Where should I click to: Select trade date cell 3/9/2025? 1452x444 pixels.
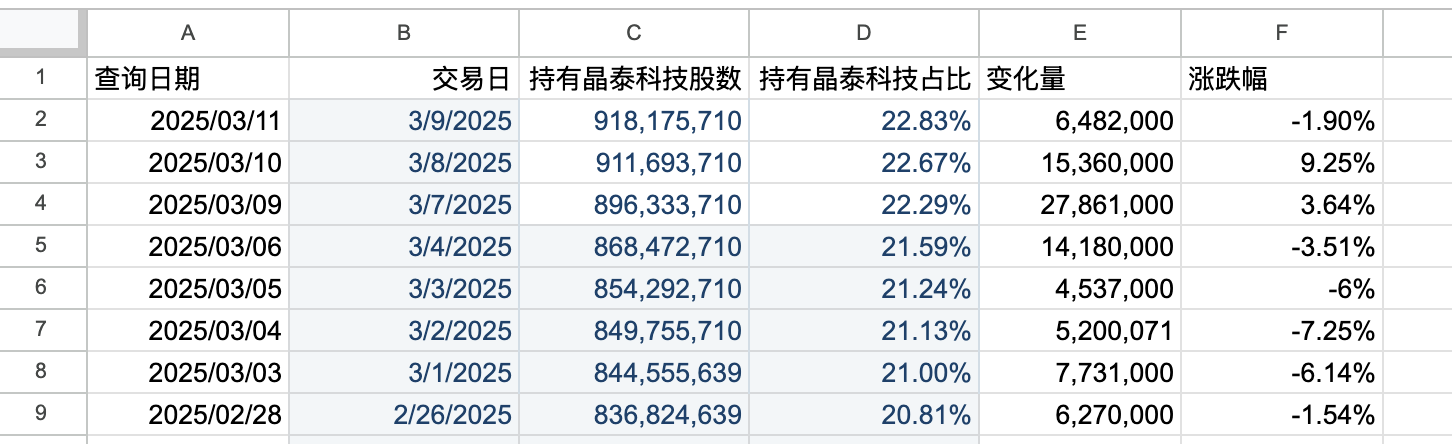point(403,120)
